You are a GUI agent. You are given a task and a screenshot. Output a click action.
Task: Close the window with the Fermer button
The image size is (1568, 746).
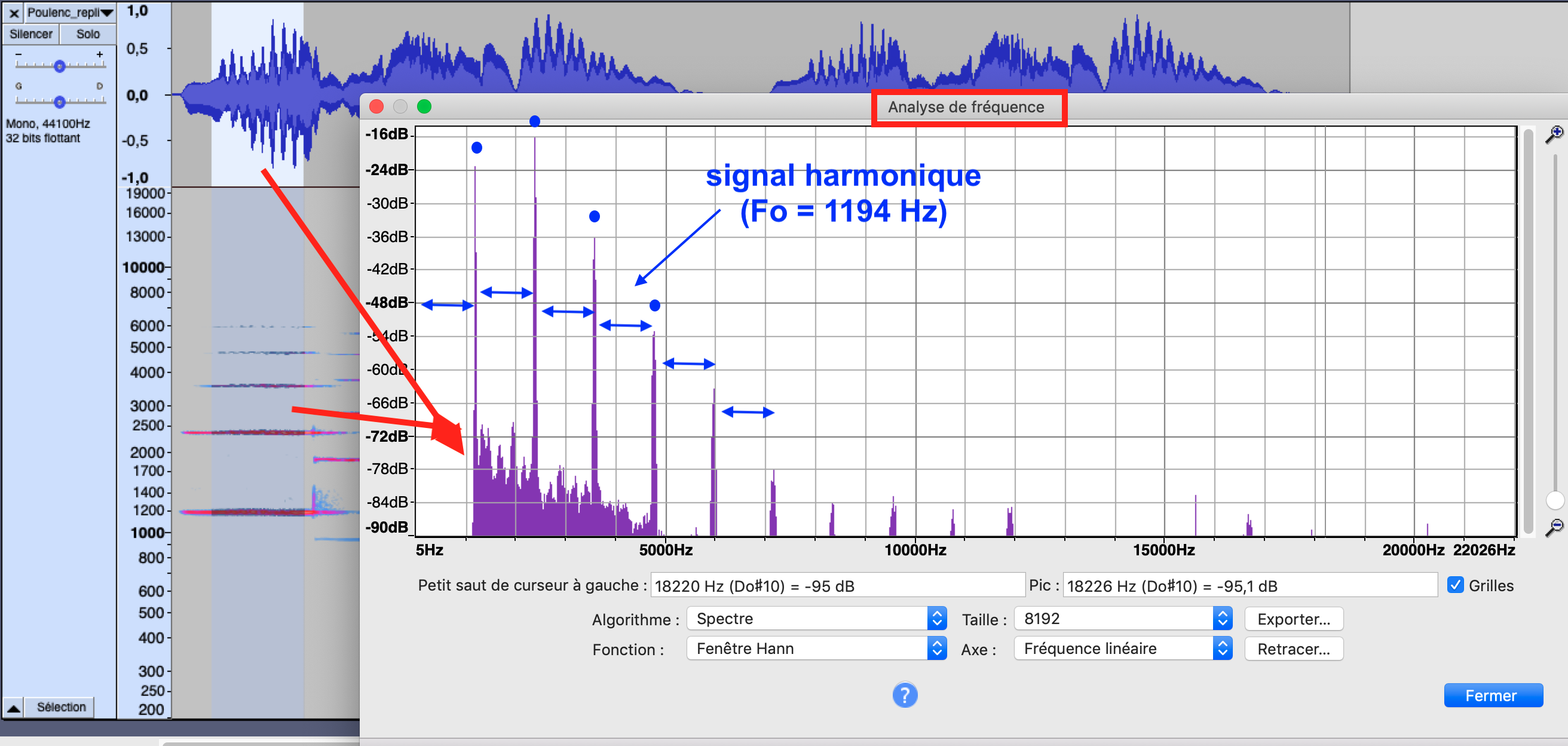coord(1493,695)
